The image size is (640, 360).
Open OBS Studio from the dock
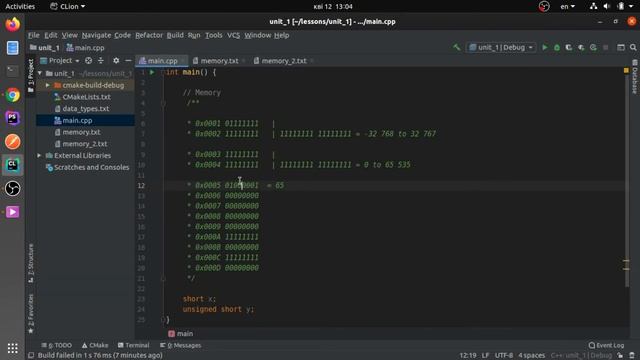click(x=13, y=189)
